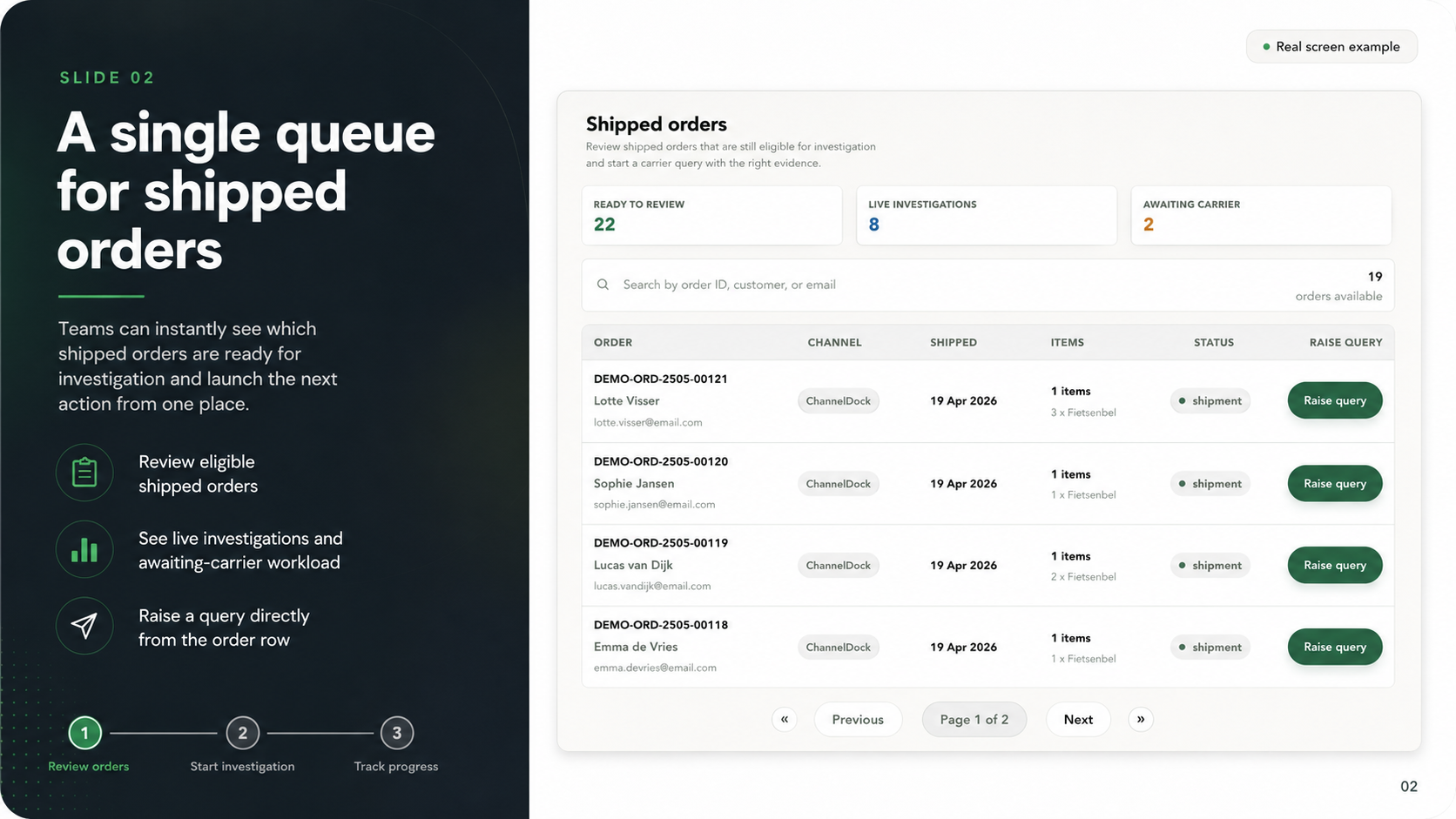
Task: Open the Live Investigations card
Action: coord(987,215)
